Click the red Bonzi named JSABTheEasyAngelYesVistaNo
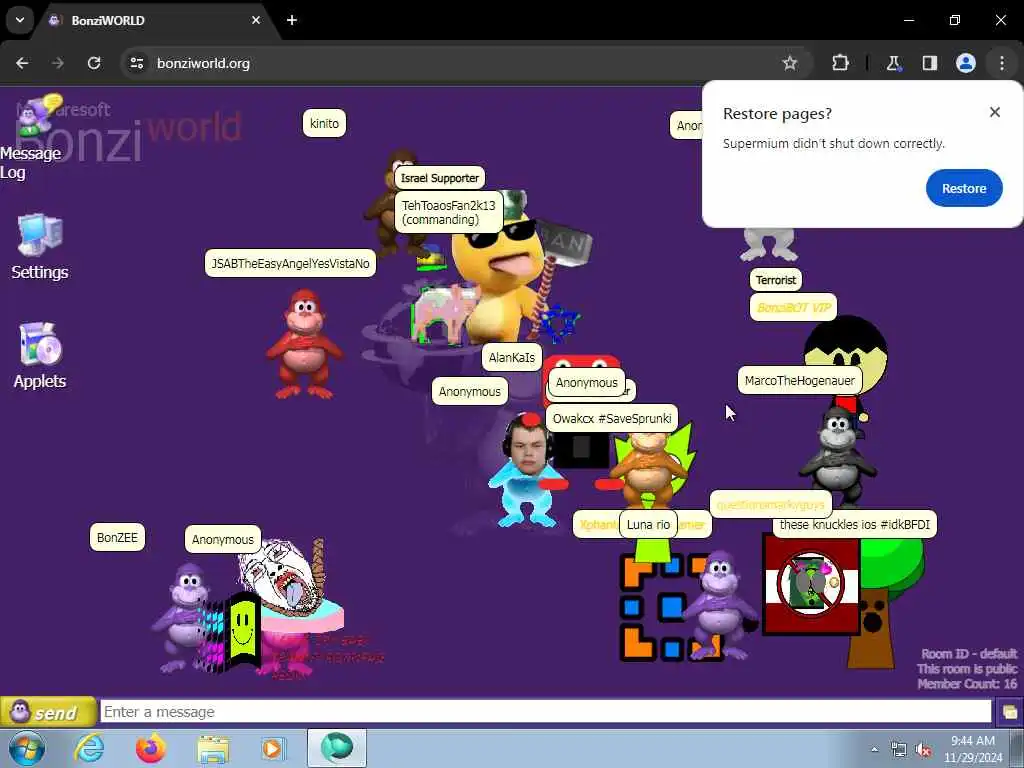The height and width of the screenshot is (768, 1024). 303,344
